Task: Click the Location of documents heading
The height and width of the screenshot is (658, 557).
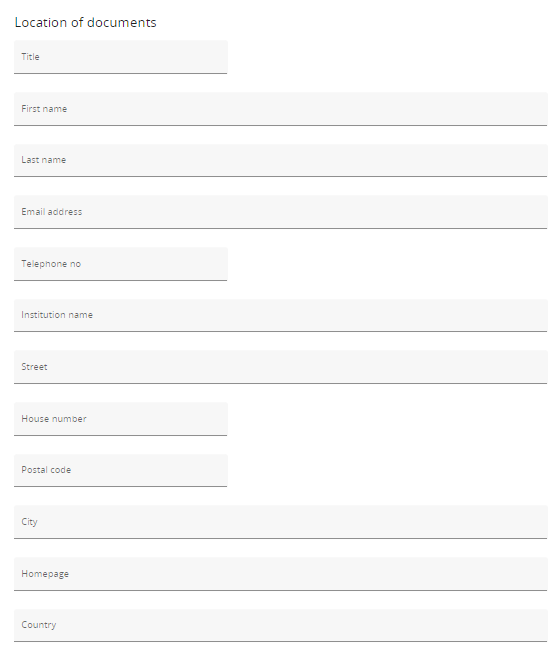Action: point(86,22)
